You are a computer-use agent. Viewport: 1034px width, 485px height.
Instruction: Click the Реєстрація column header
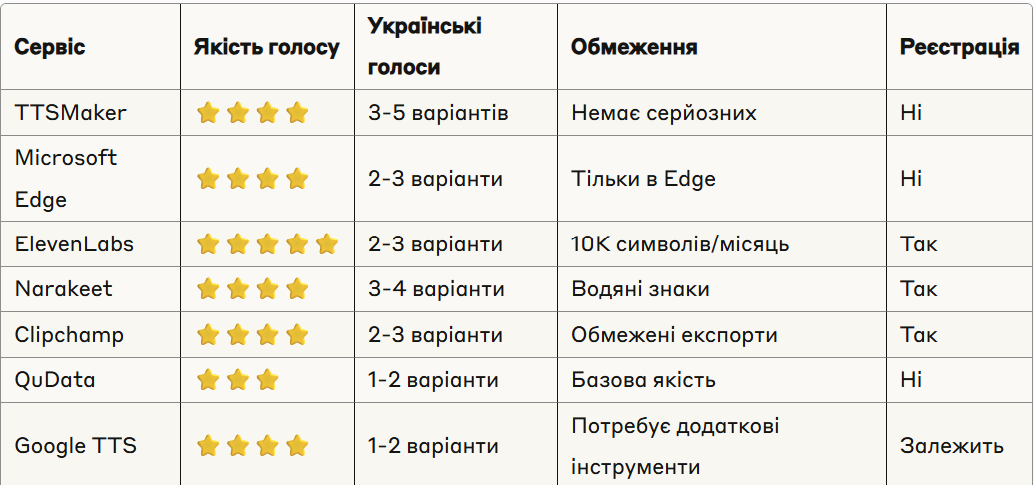[x=959, y=47]
